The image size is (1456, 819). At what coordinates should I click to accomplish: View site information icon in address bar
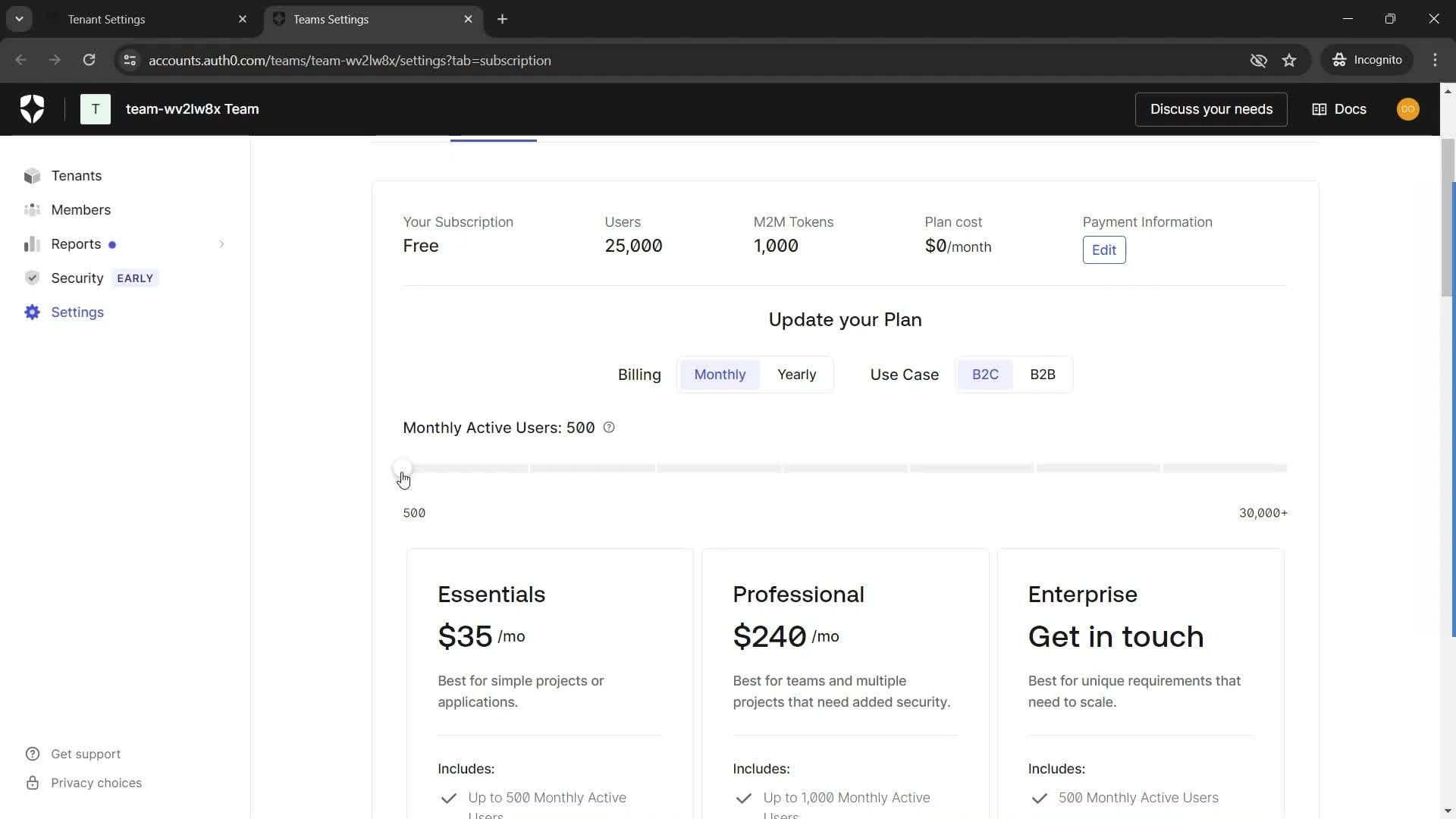pos(130,60)
